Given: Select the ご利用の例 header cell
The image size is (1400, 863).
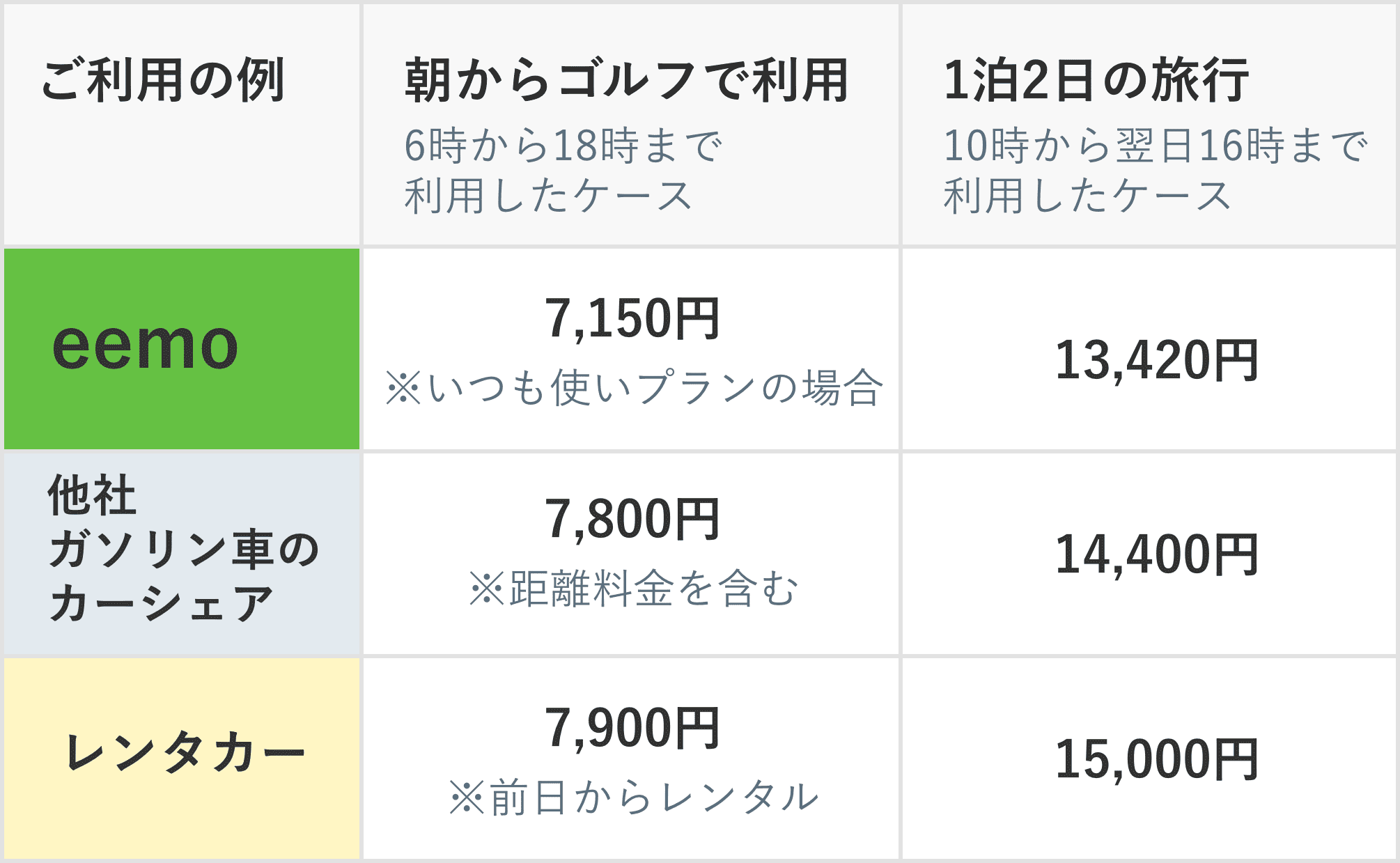Looking at the screenshot, I should pyautogui.click(x=182, y=124).
